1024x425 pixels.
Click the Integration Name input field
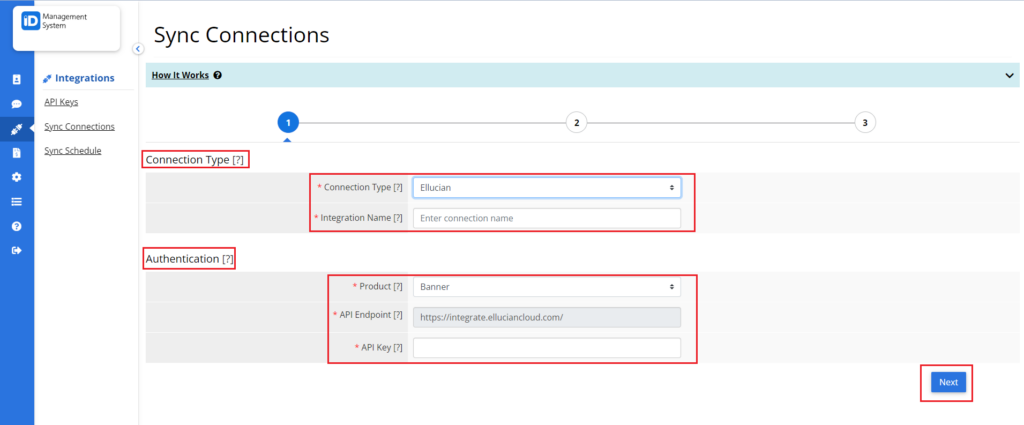point(547,218)
